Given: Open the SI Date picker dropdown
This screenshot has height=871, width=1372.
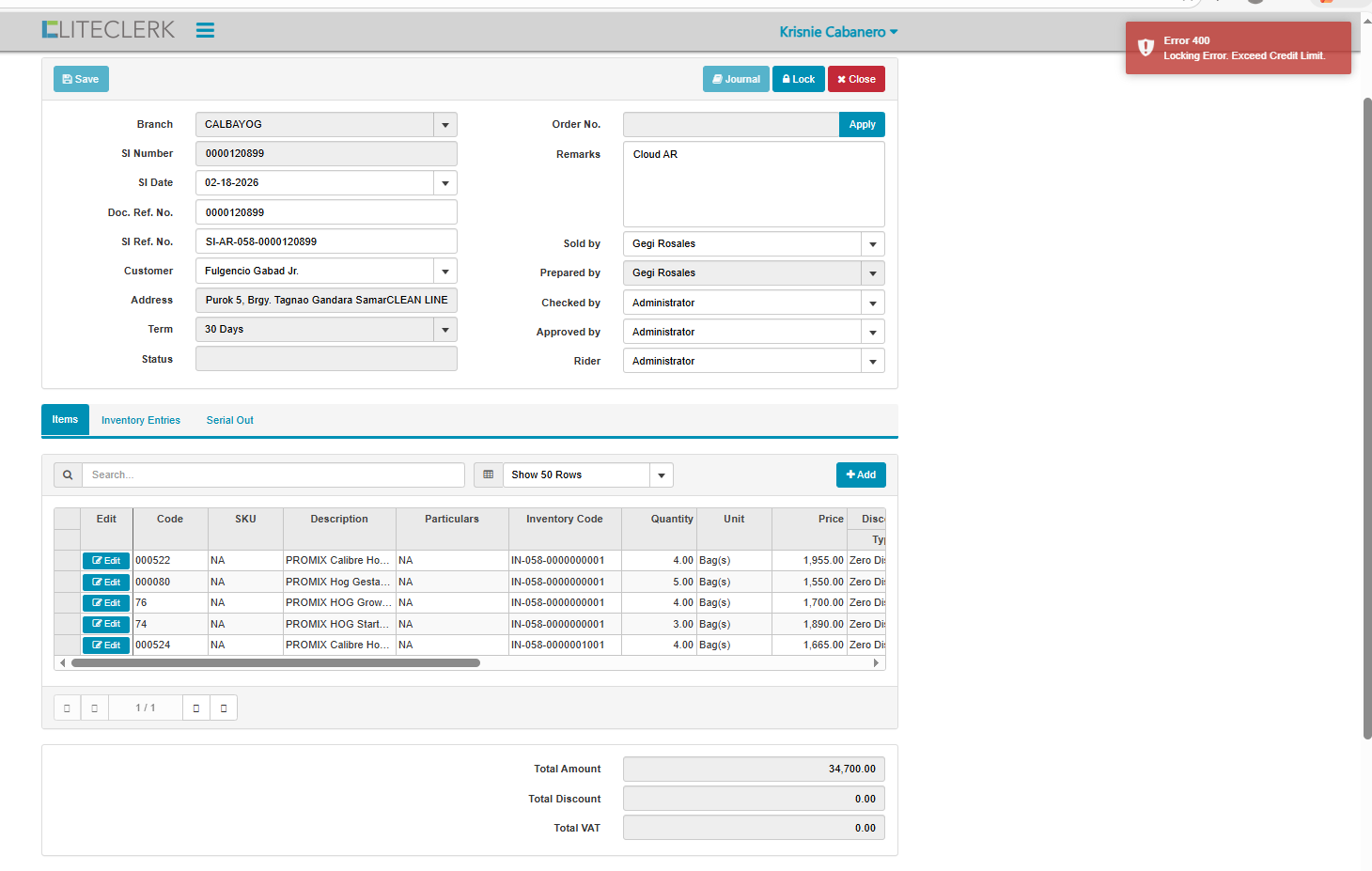Looking at the screenshot, I should pos(445,183).
